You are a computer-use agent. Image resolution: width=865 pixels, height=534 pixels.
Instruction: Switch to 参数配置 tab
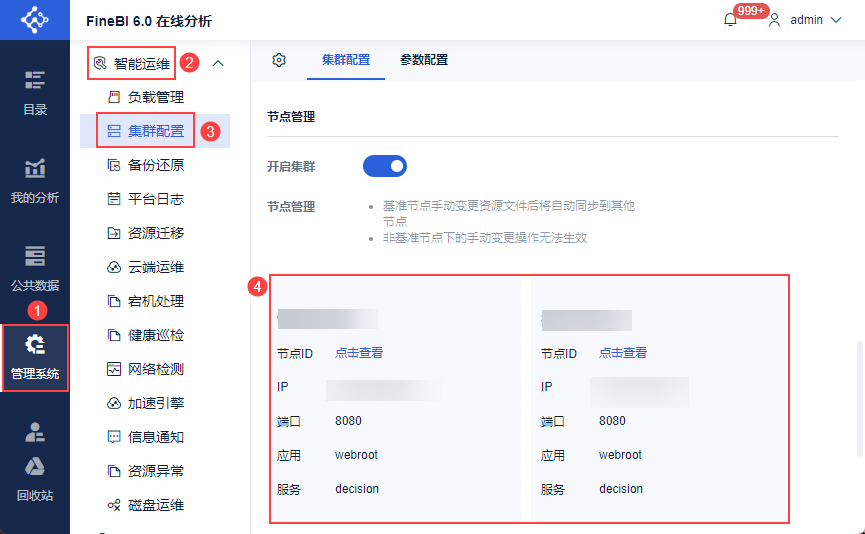[424, 60]
